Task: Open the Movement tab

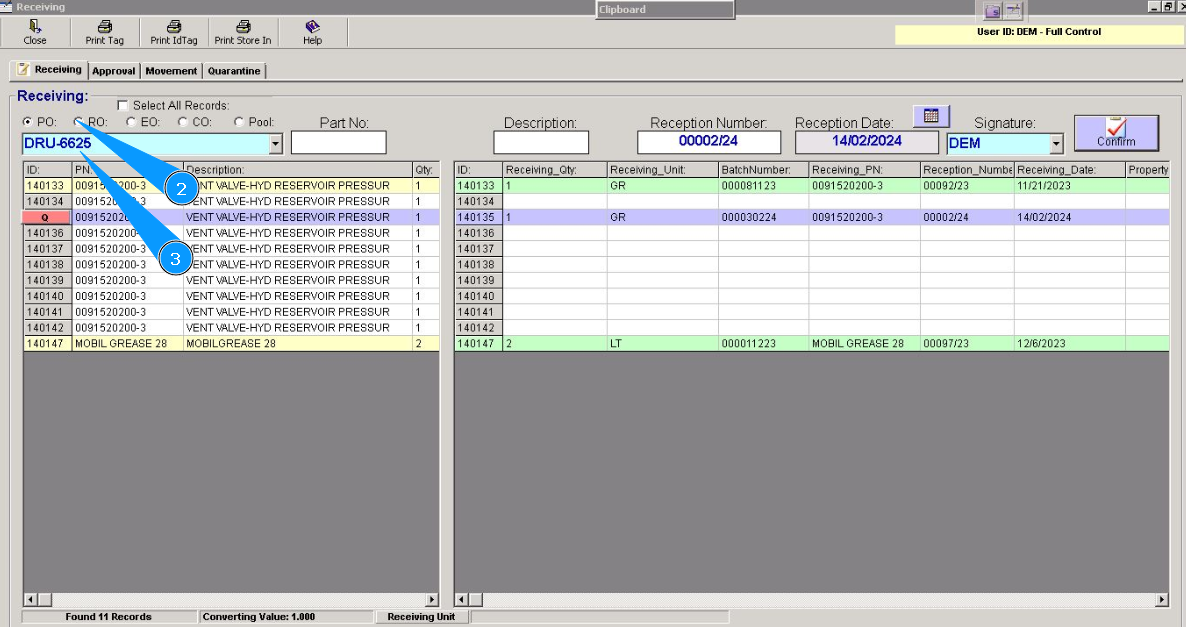Action: coord(171,71)
